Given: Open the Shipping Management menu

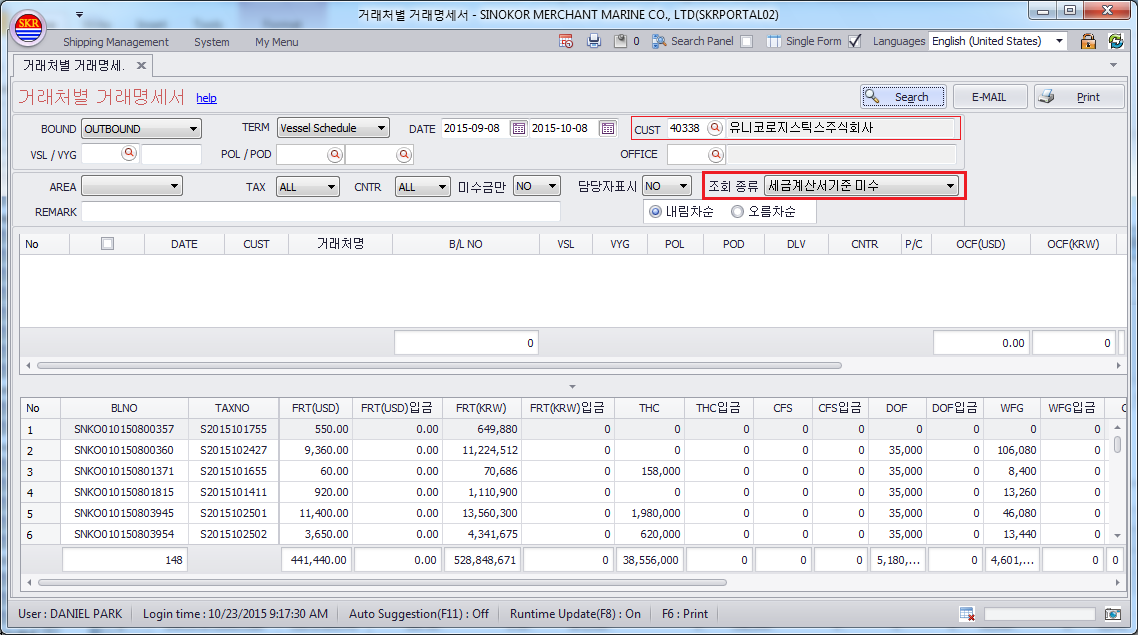Looking at the screenshot, I should coord(115,42).
